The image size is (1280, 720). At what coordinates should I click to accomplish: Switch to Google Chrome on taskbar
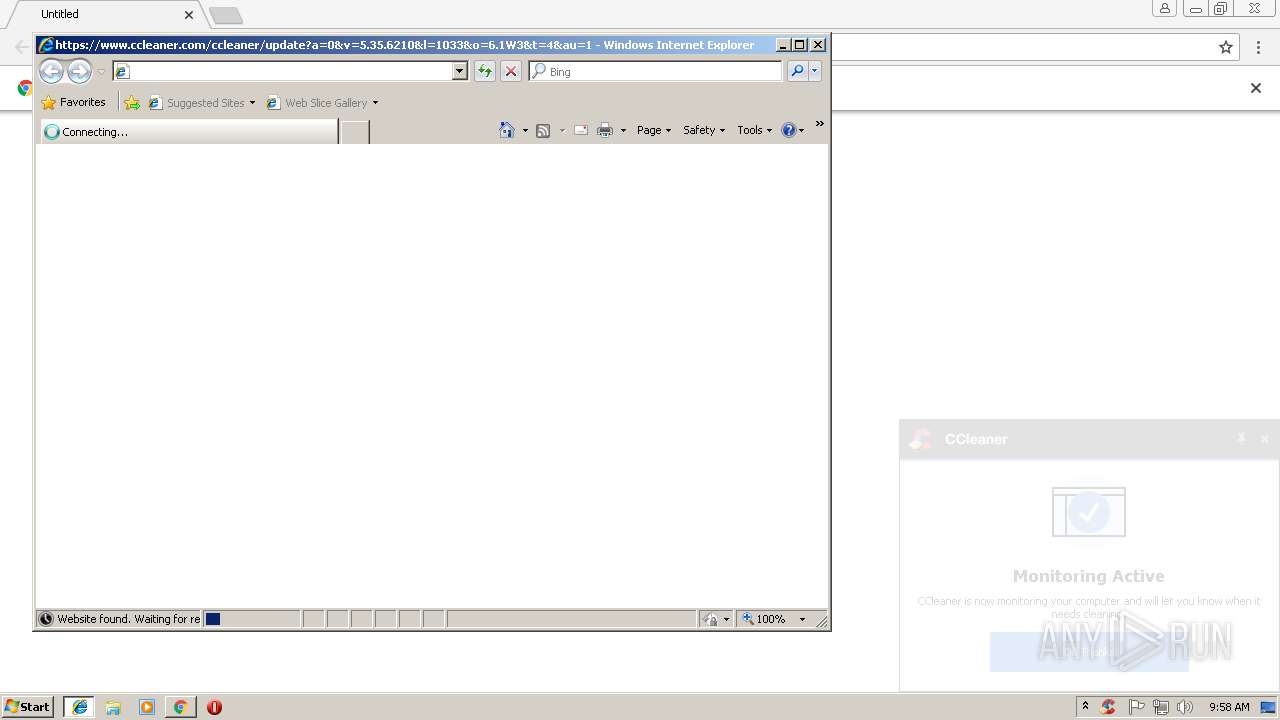pos(180,707)
